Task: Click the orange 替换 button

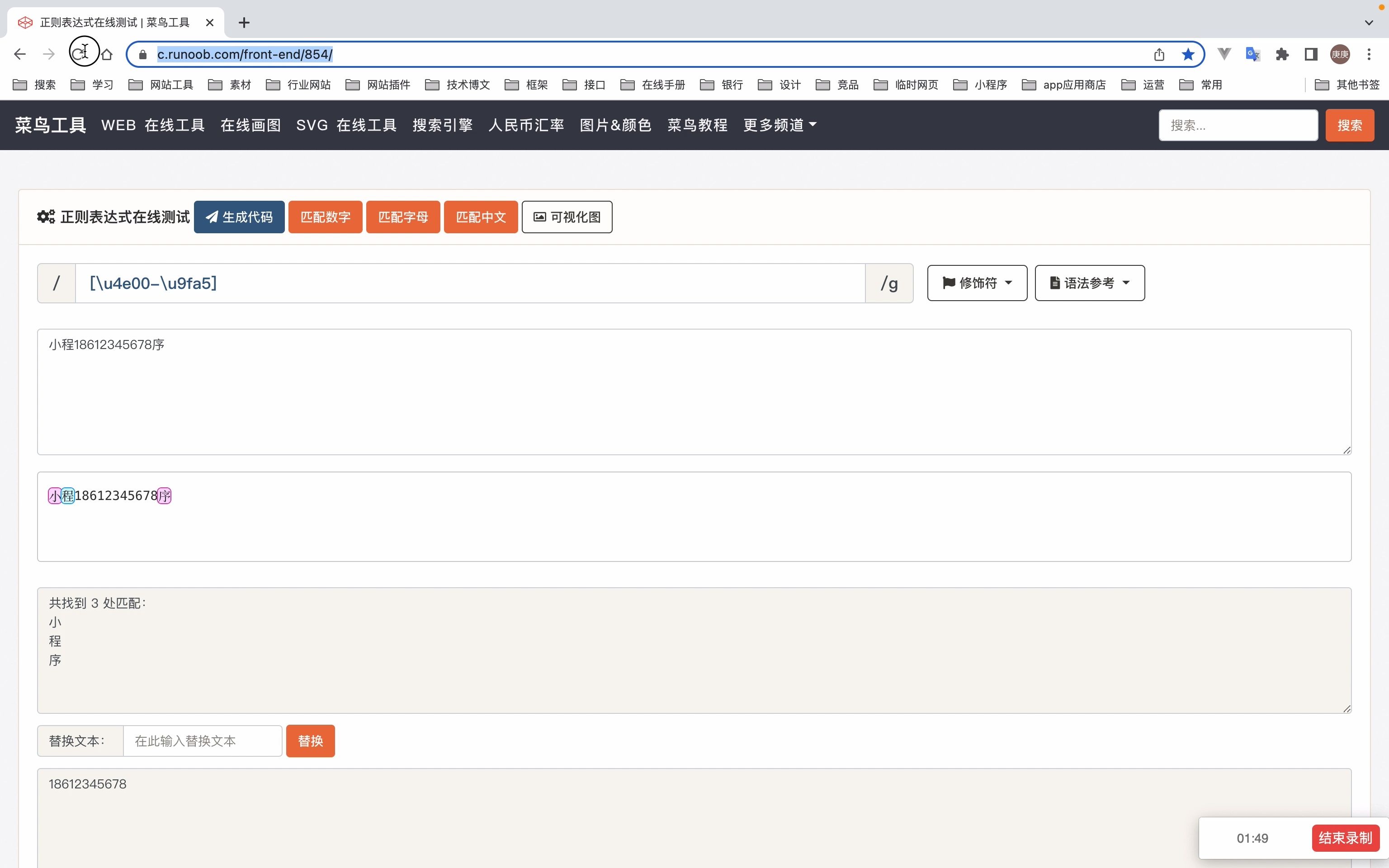Action: (310, 741)
